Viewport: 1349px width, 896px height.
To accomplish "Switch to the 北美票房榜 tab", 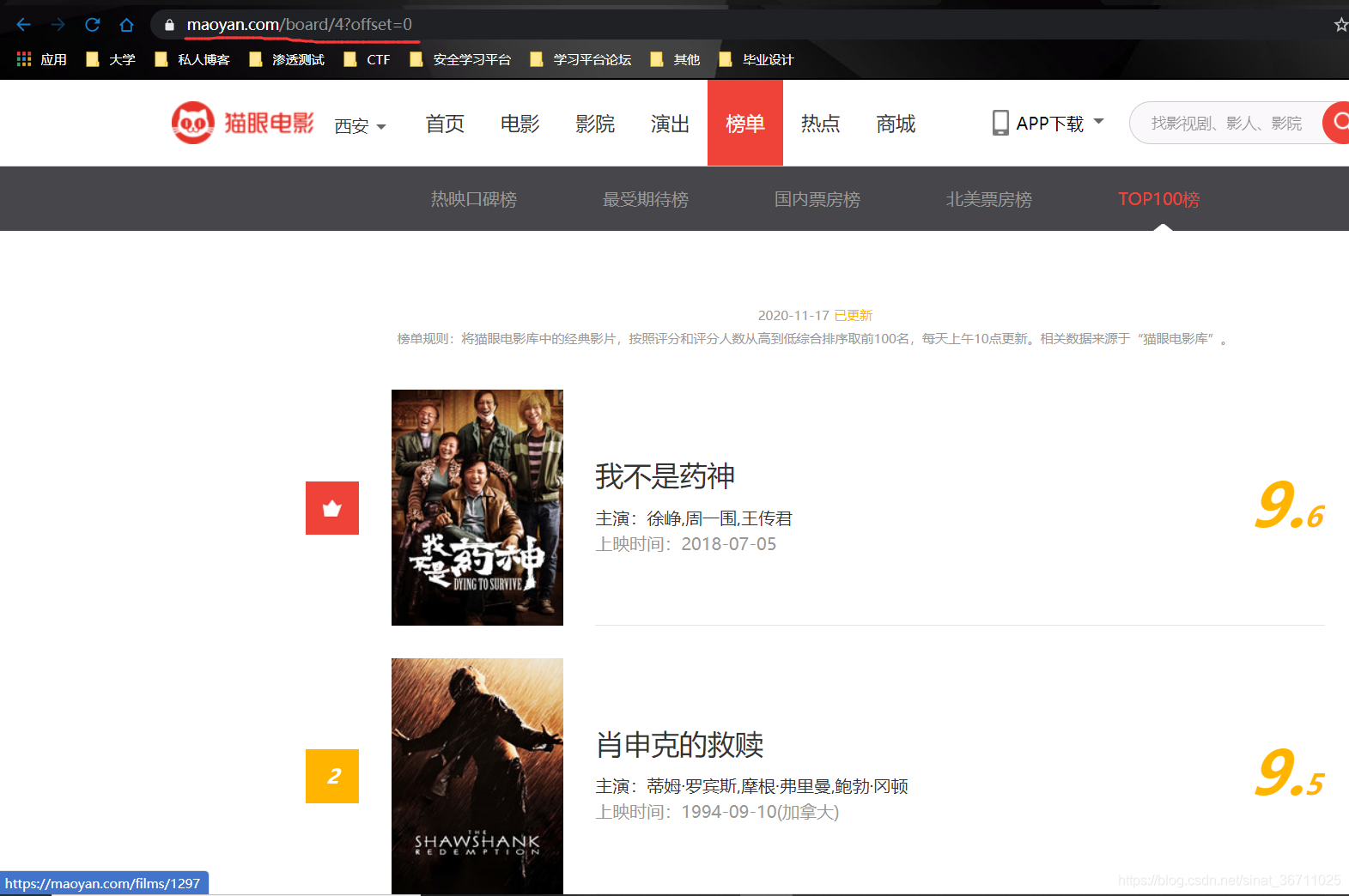I will (x=989, y=199).
